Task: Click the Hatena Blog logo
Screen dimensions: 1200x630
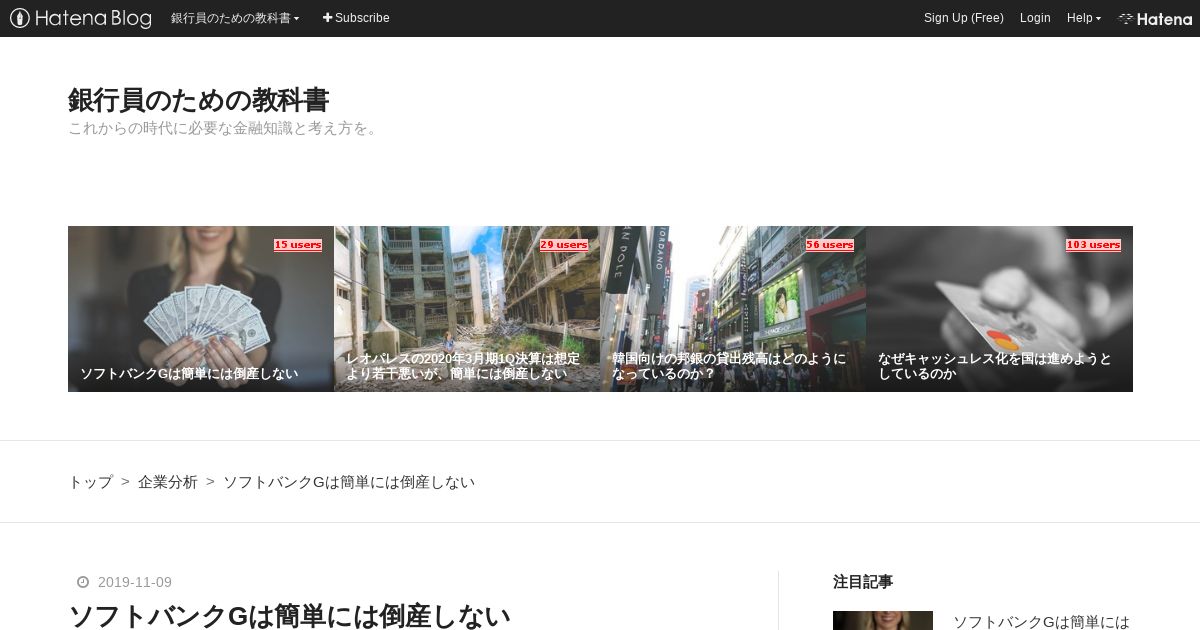Action: 81,18
